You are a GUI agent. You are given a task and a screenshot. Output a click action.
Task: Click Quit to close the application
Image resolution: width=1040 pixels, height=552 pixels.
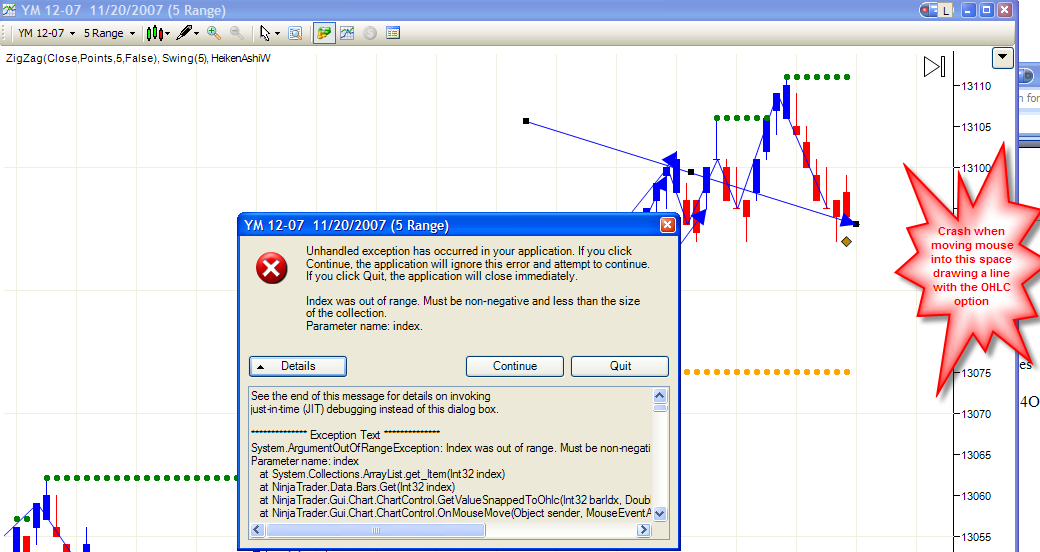coord(620,366)
